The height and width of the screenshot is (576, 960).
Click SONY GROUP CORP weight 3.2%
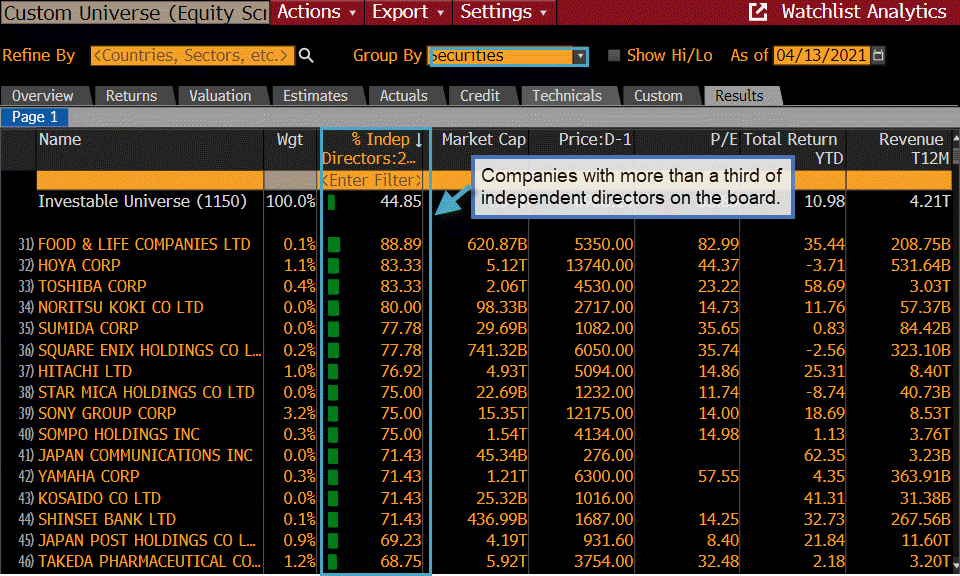pyautogui.click(x=299, y=413)
